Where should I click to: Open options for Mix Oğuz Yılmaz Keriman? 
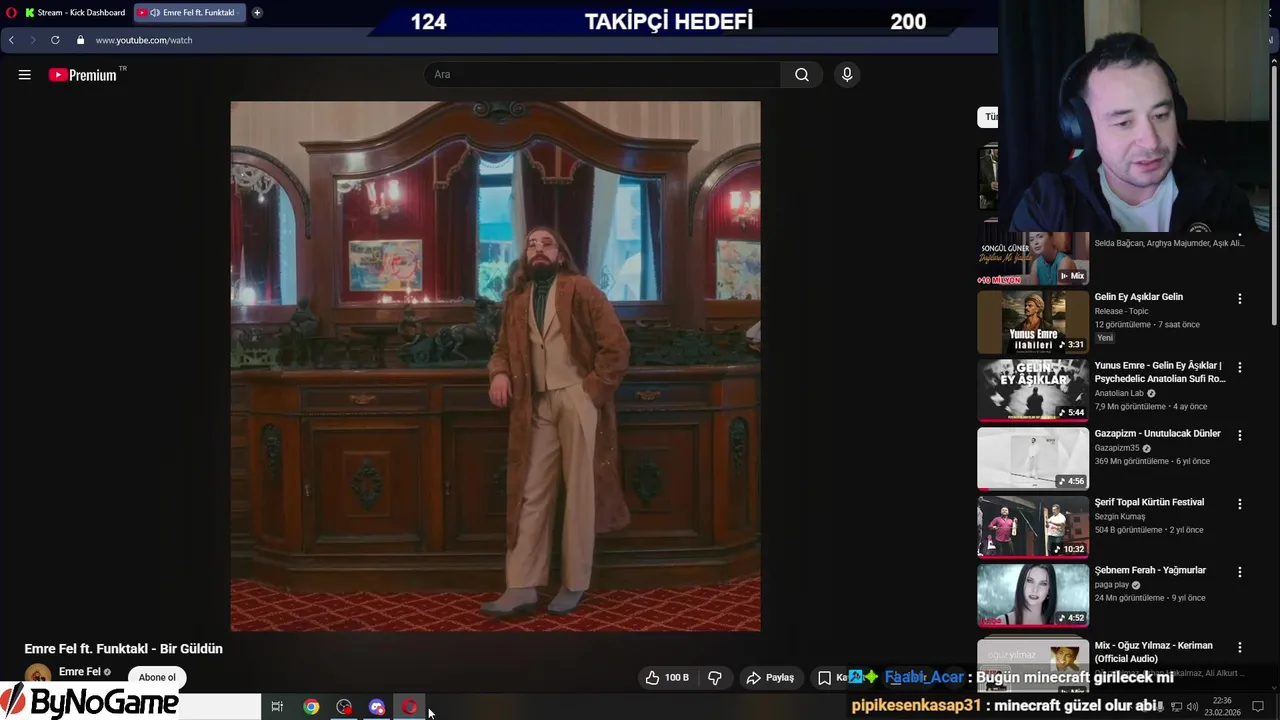coord(1240,648)
